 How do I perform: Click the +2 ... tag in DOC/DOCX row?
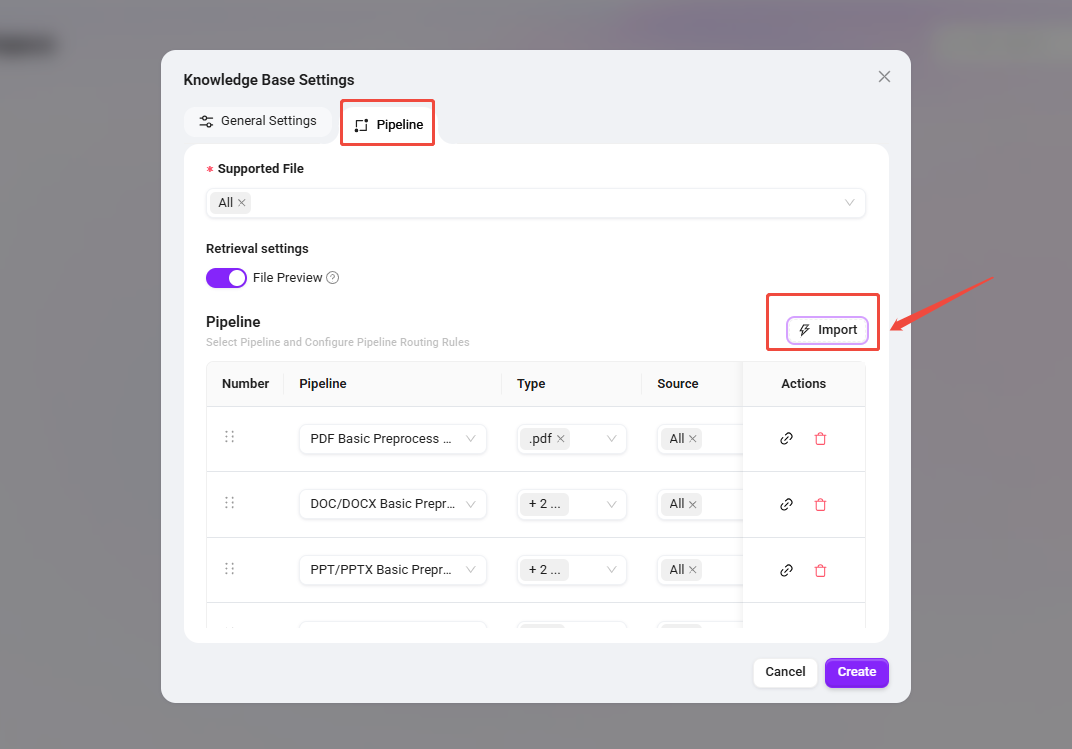click(544, 504)
